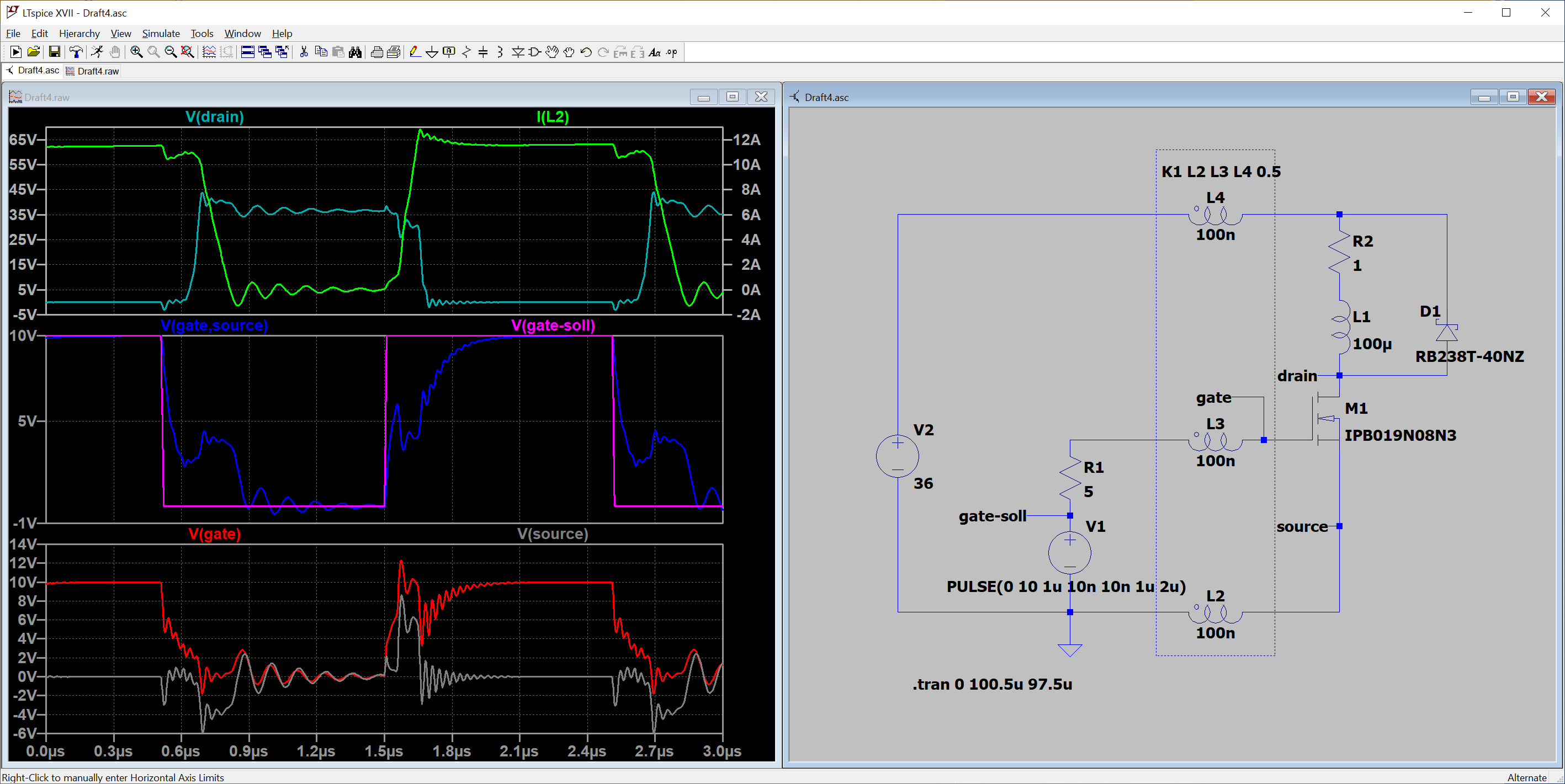Select the Place capacitor tool
Screen dimensions: 1565x784
point(483,52)
